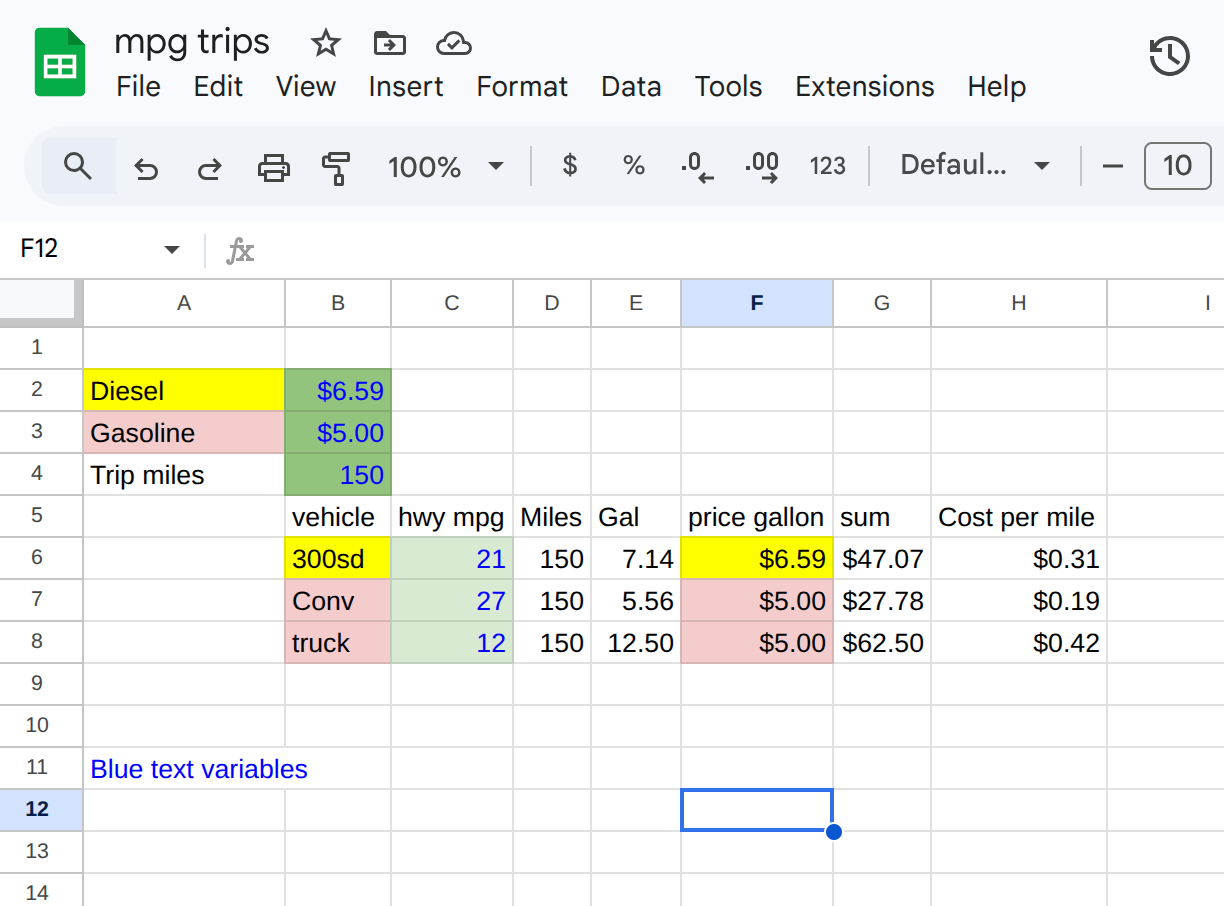Select the $47.07 sum cell
Image resolution: width=1224 pixels, height=906 pixels.
[x=882, y=558]
